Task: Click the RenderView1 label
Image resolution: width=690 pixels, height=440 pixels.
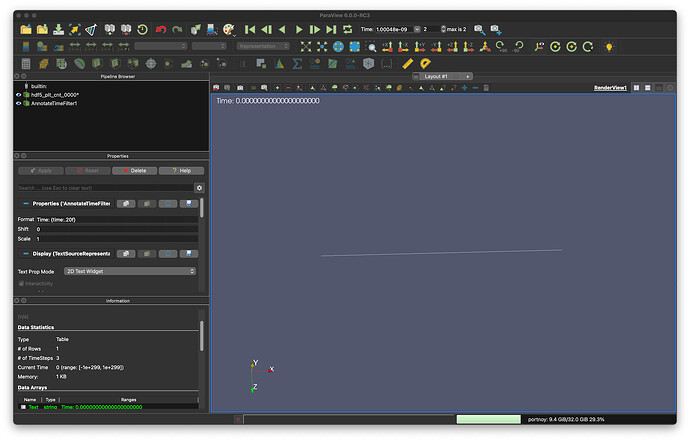Action: [x=610, y=88]
